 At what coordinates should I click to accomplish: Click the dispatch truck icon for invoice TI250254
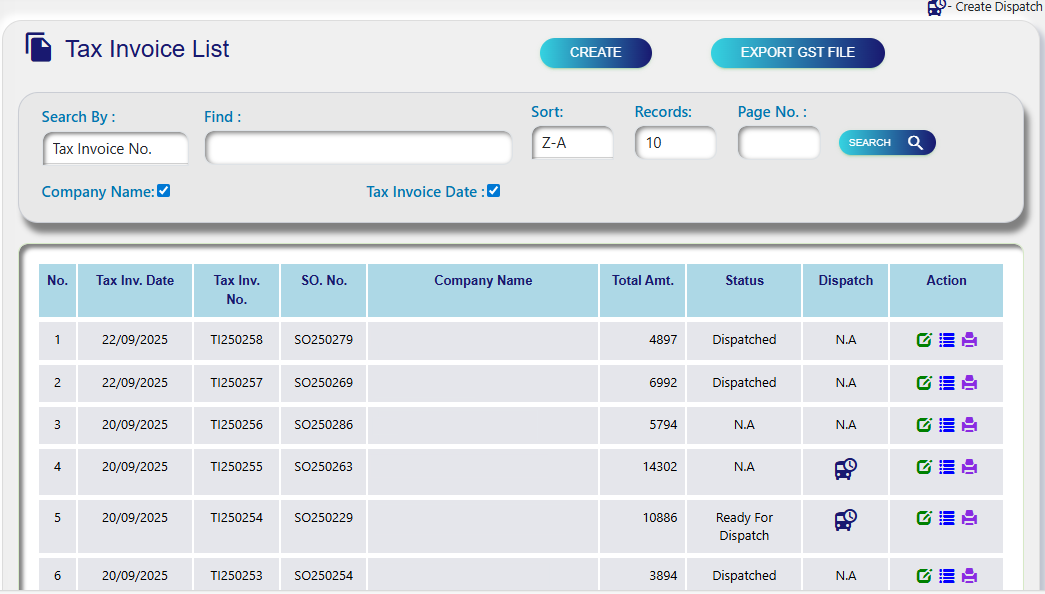coord(845,518)
